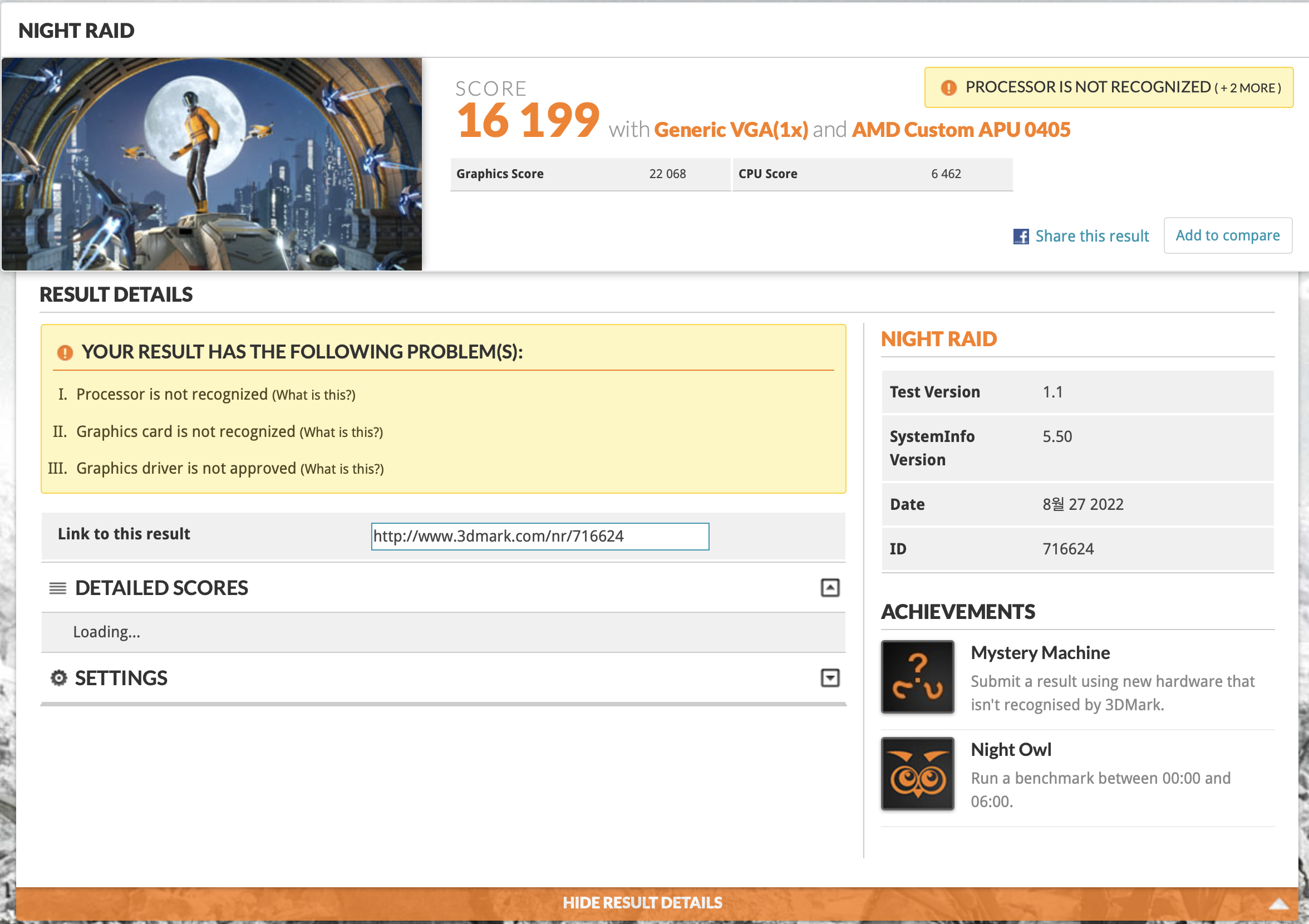Open the AMD Custom APU 0405 link

961,130
